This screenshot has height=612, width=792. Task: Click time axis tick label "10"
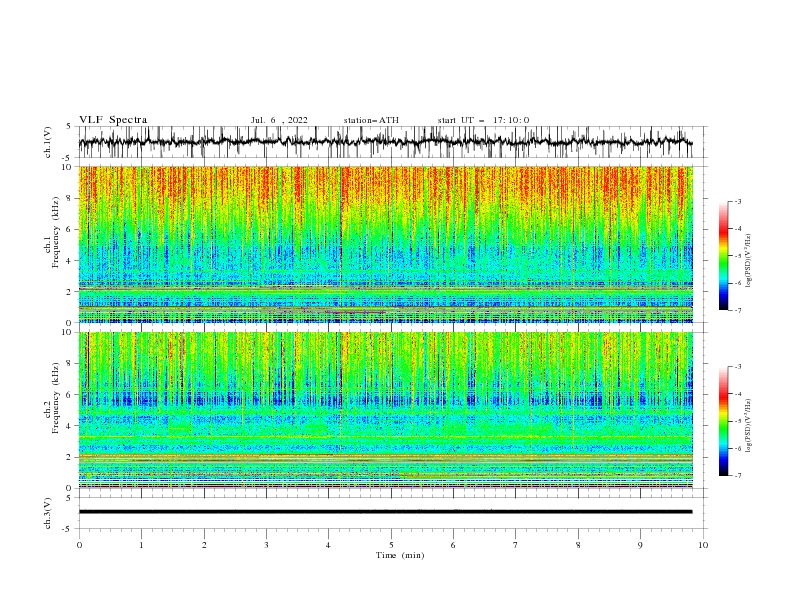(x=703, y=545)
